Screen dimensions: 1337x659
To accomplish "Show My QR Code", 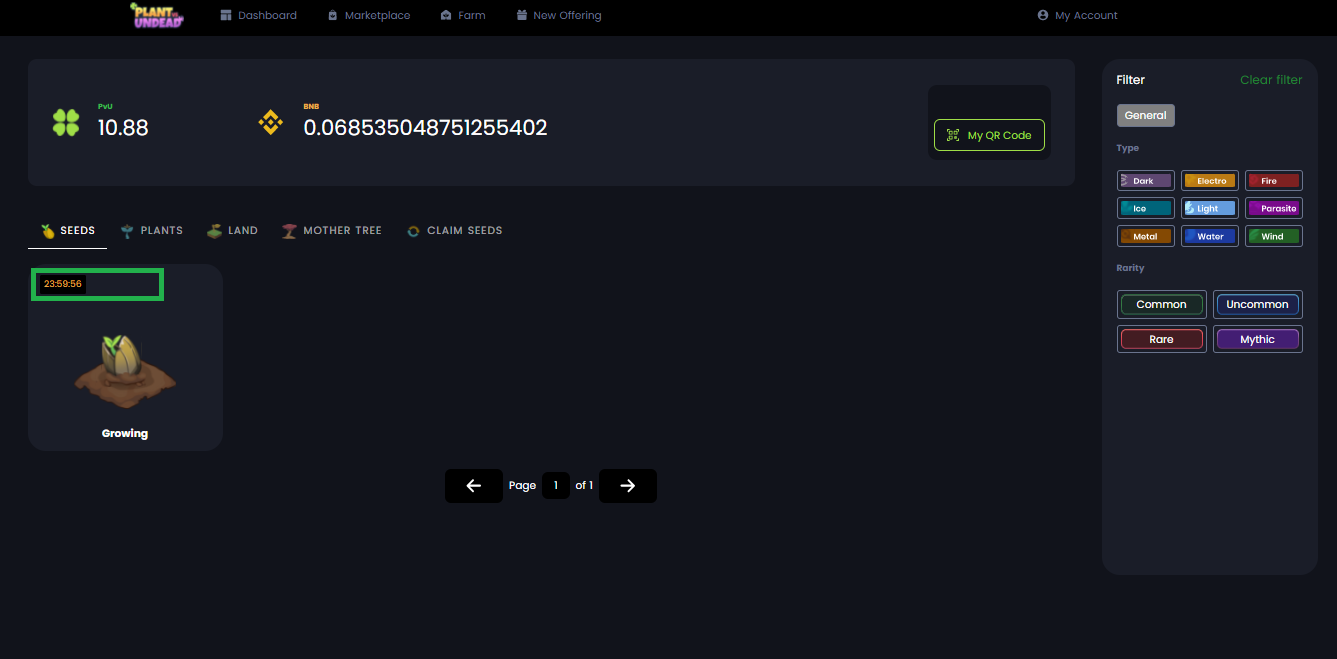I will coord(989,135).
